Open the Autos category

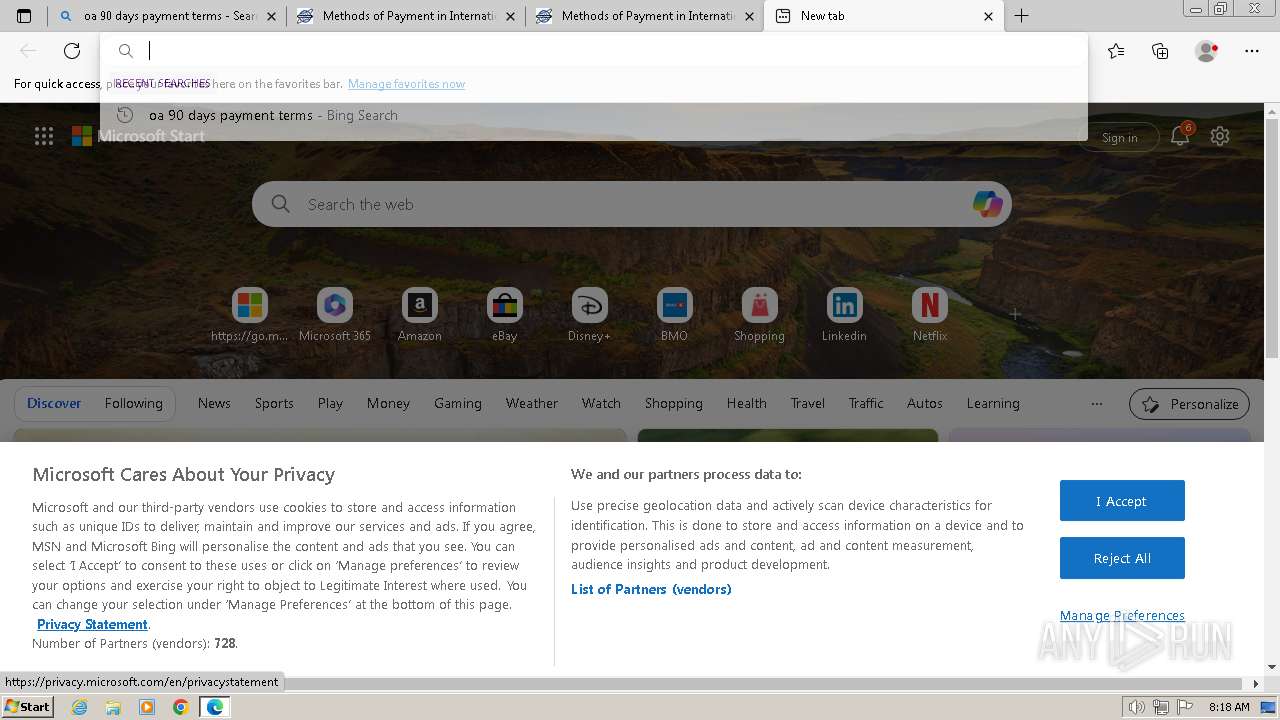click(925, 403)
